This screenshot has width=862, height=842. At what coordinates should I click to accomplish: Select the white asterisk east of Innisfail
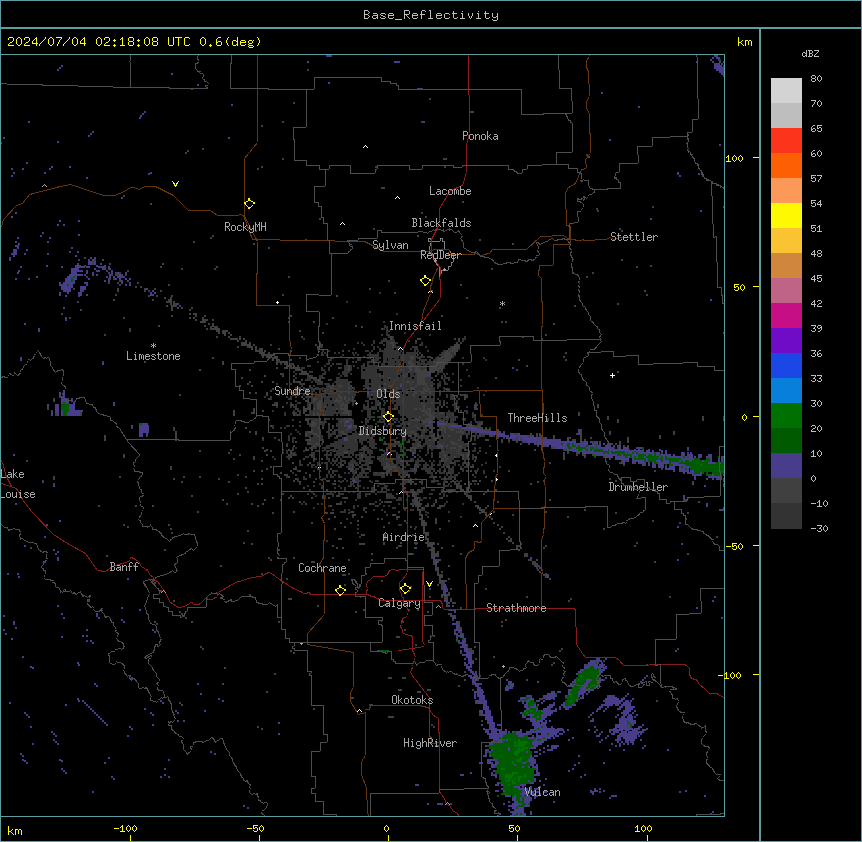point(502,304)
